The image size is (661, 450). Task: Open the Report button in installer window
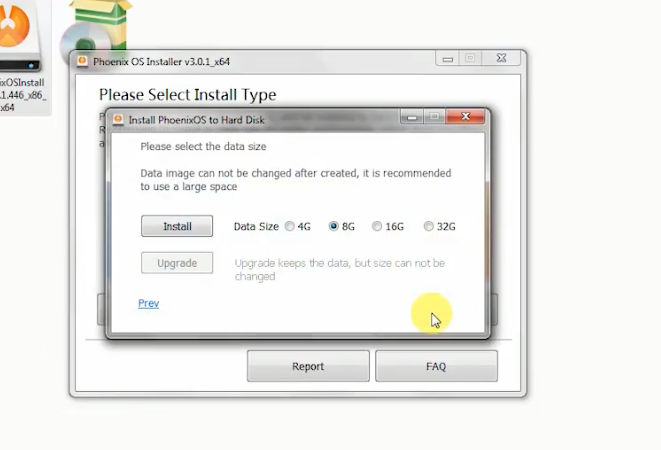click(308, 366)
